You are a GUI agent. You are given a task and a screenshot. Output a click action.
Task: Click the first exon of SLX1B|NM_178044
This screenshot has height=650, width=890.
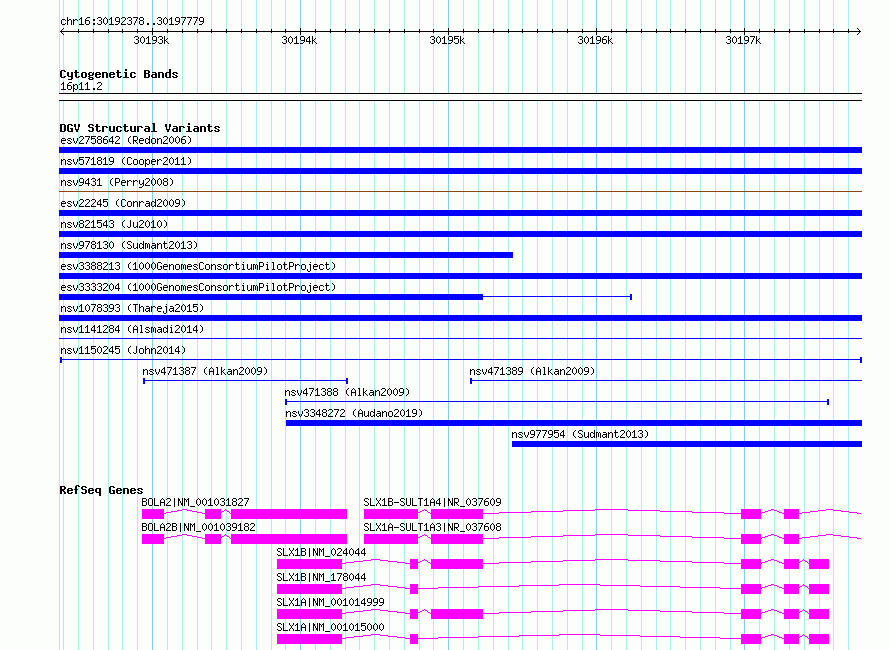click(x=309, y=589)
